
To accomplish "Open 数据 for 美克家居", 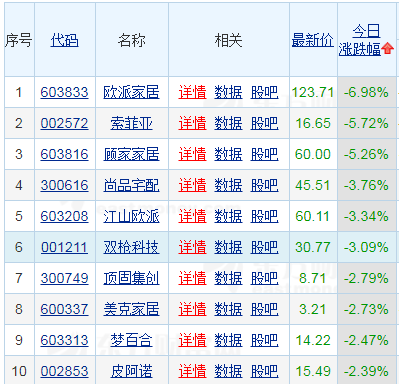I will click(228, 309).
